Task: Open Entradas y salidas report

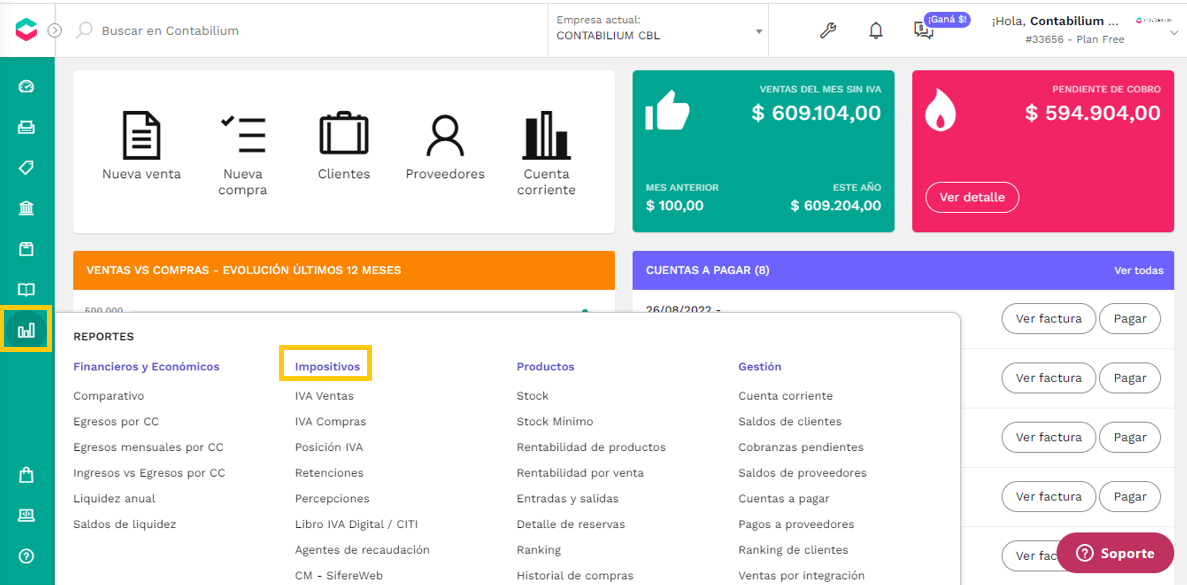Action: coord(568,499)
